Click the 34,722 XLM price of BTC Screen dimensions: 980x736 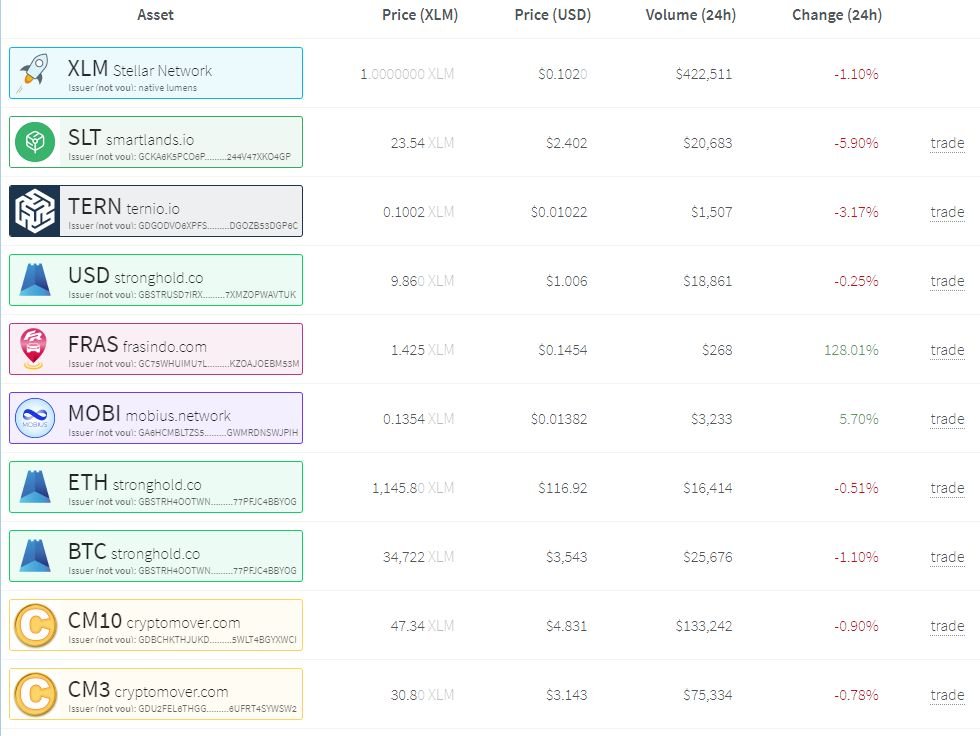[x=418, y=557]
